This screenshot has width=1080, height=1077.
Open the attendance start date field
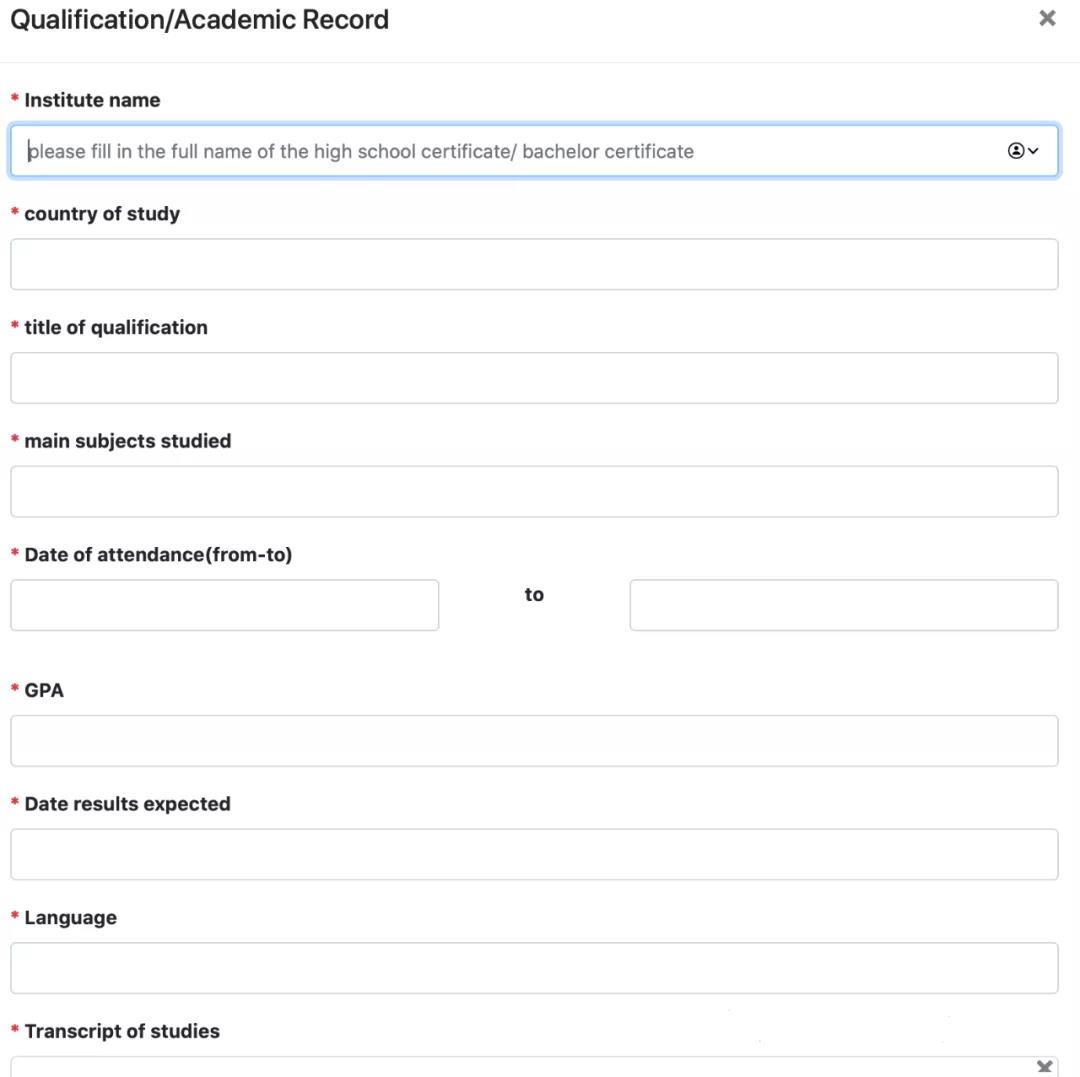225,605
